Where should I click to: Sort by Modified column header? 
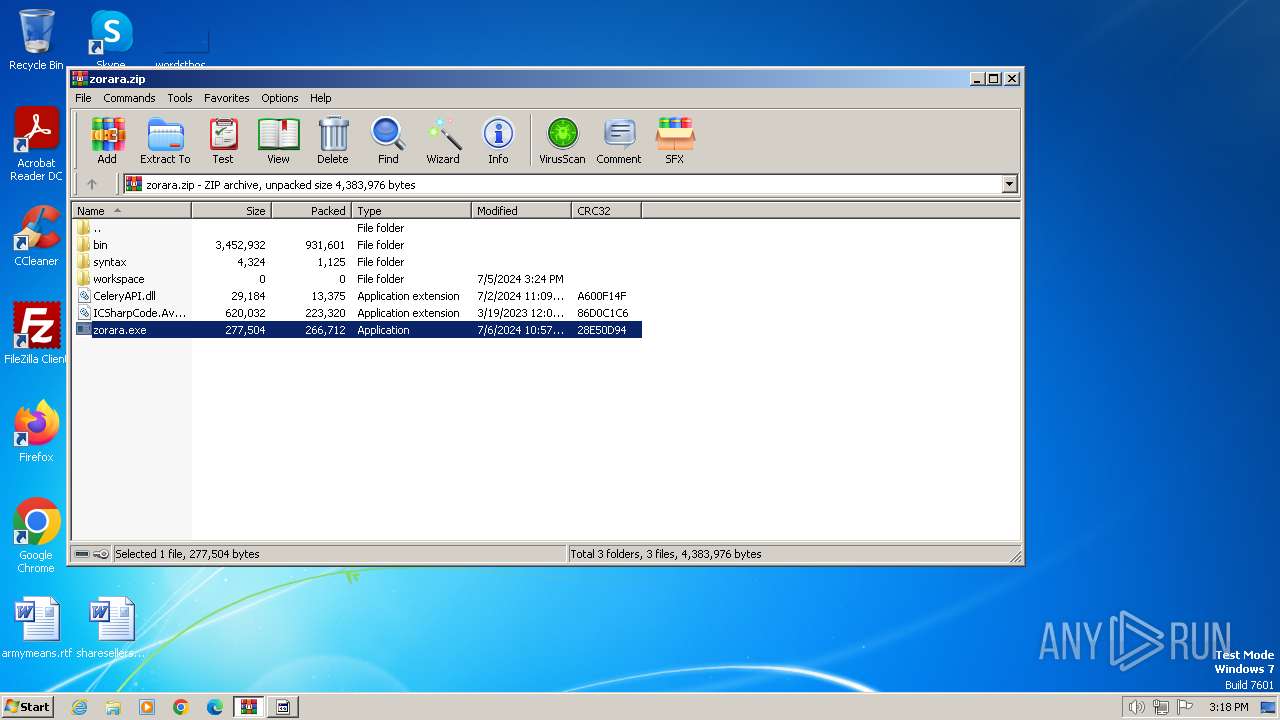point(521,211)
